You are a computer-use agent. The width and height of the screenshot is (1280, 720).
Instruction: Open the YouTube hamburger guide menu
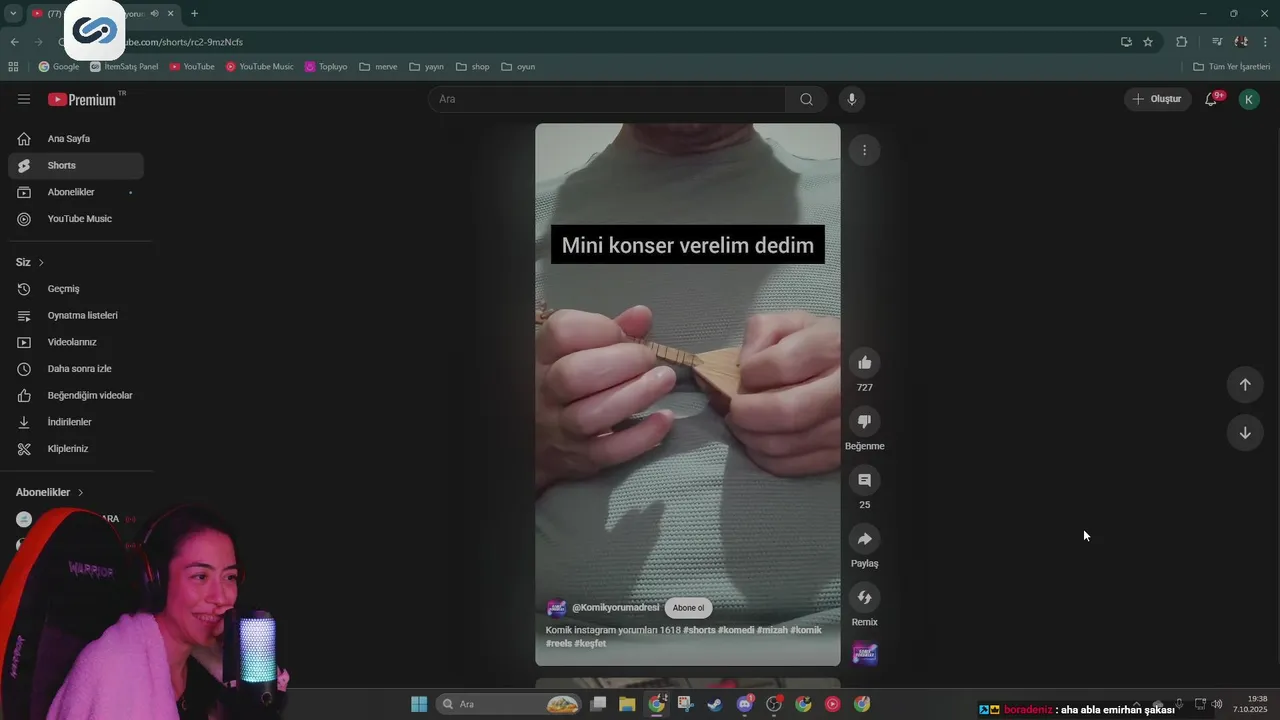pos(24,99)
